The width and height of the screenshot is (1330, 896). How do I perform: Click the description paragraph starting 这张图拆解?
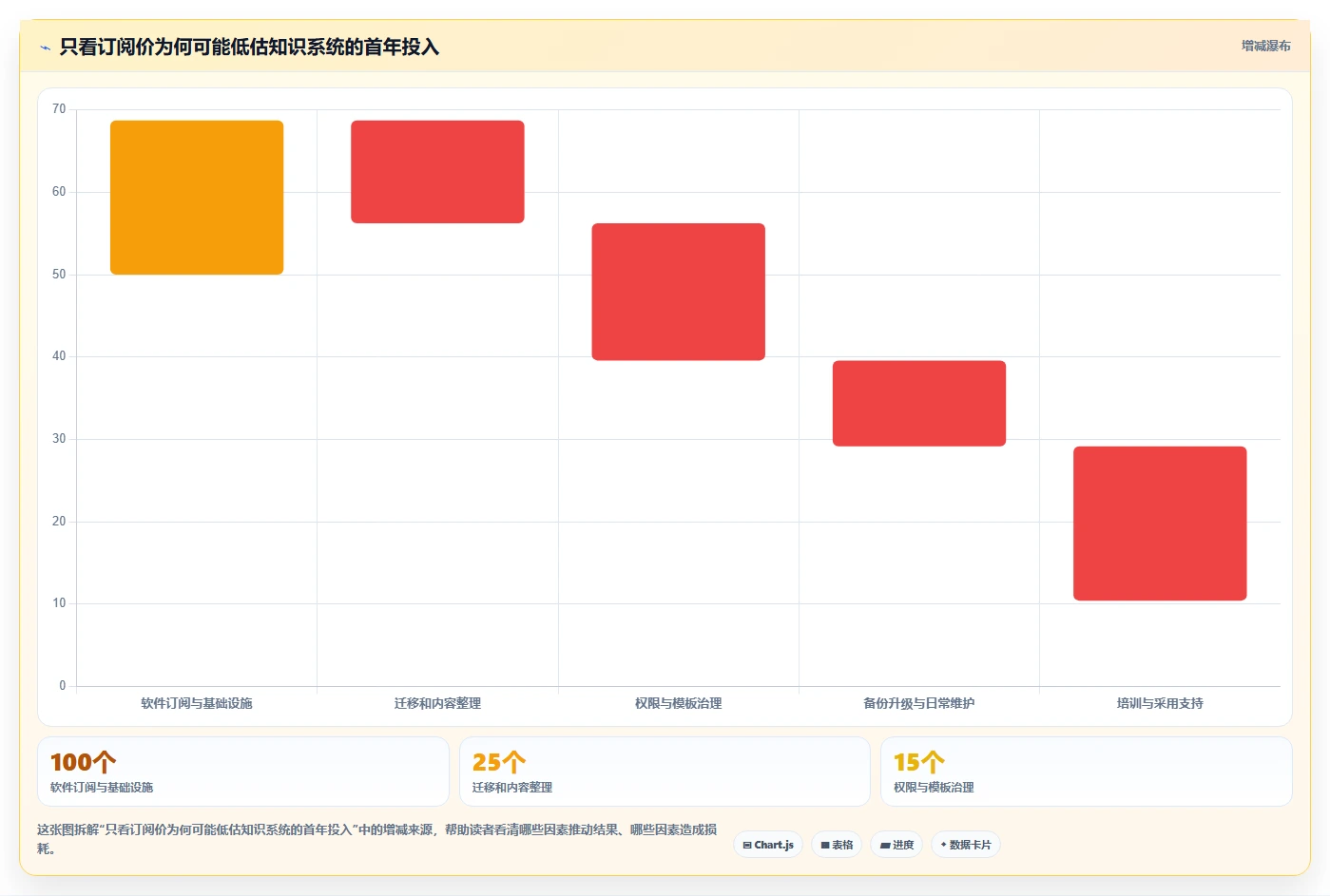[377, 839]
